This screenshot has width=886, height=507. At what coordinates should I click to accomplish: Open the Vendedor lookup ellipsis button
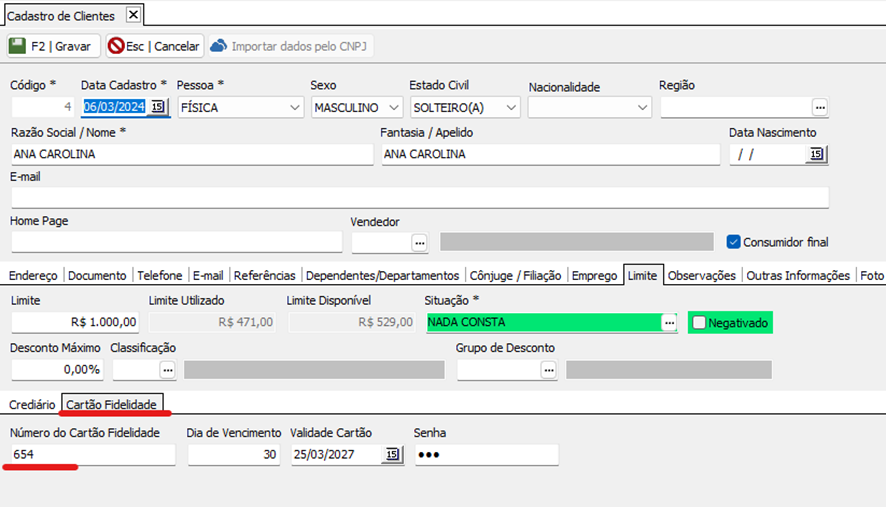(419, 242)
